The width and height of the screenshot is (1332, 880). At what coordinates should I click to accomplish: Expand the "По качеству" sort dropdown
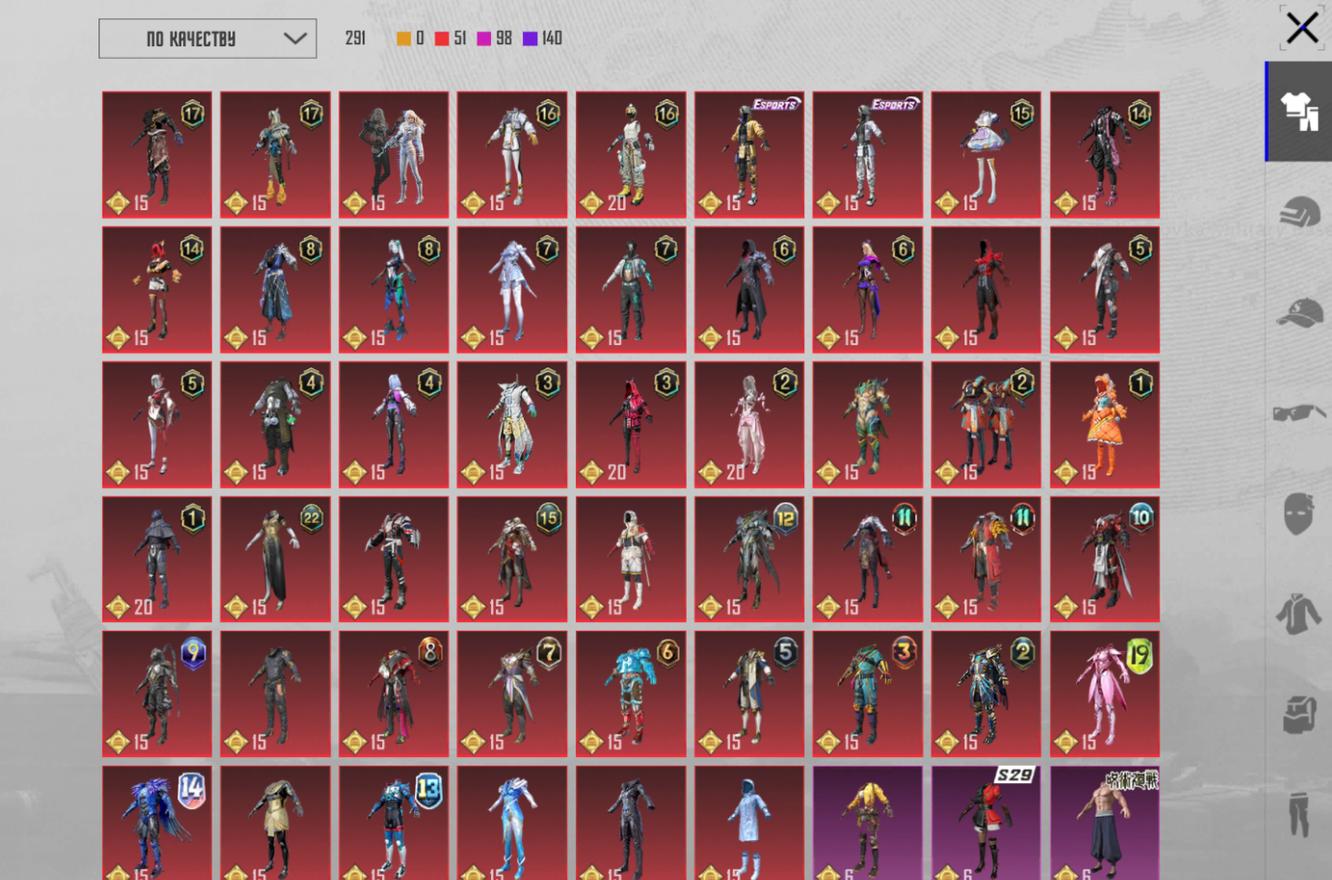pos(208,39)
